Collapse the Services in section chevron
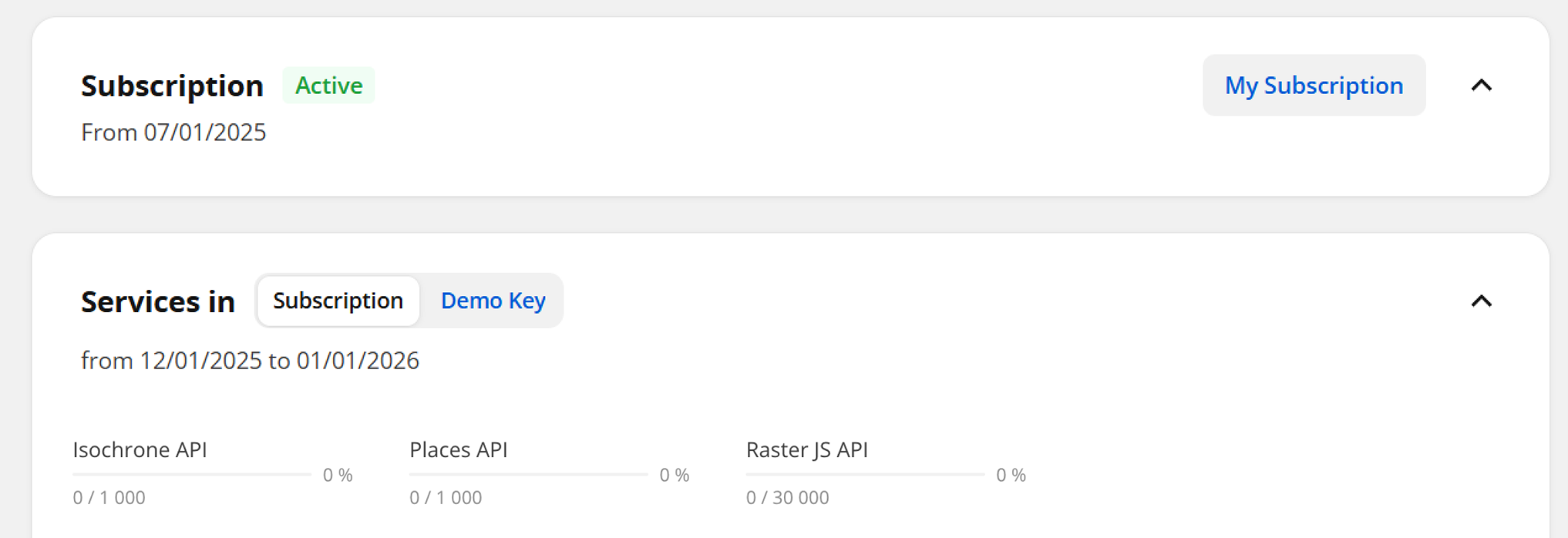Screen dimensions: 1568x538 tap(1481, 301)
